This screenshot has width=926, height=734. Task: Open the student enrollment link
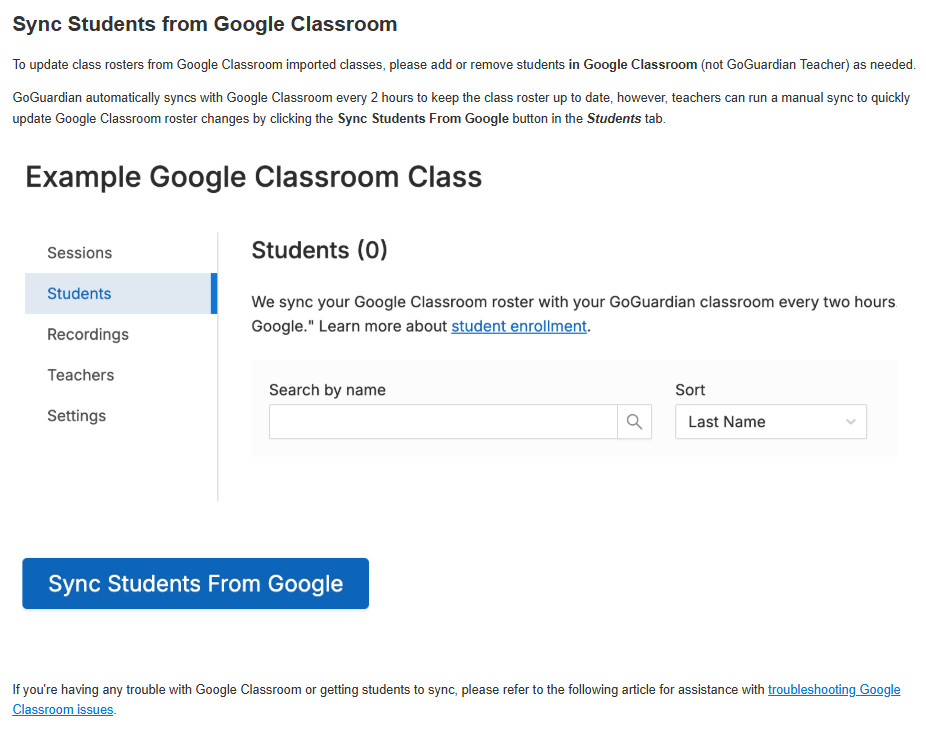point(519,326)
